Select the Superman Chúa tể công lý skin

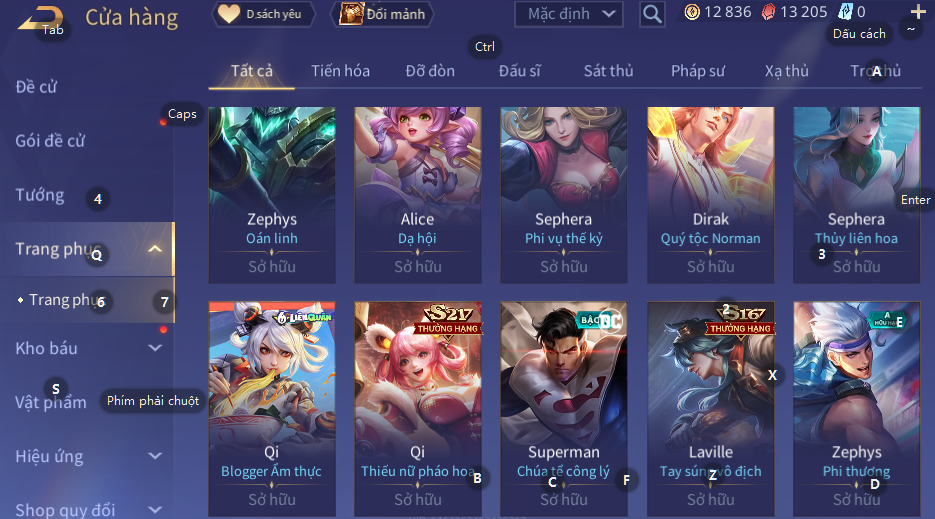click(x=564, y=409)
